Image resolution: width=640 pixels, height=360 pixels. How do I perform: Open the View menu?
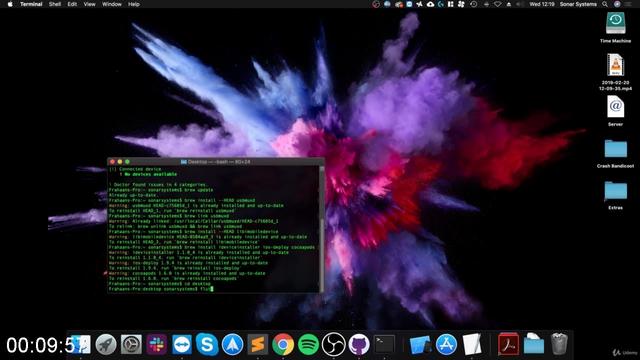(x=89, y=4)
